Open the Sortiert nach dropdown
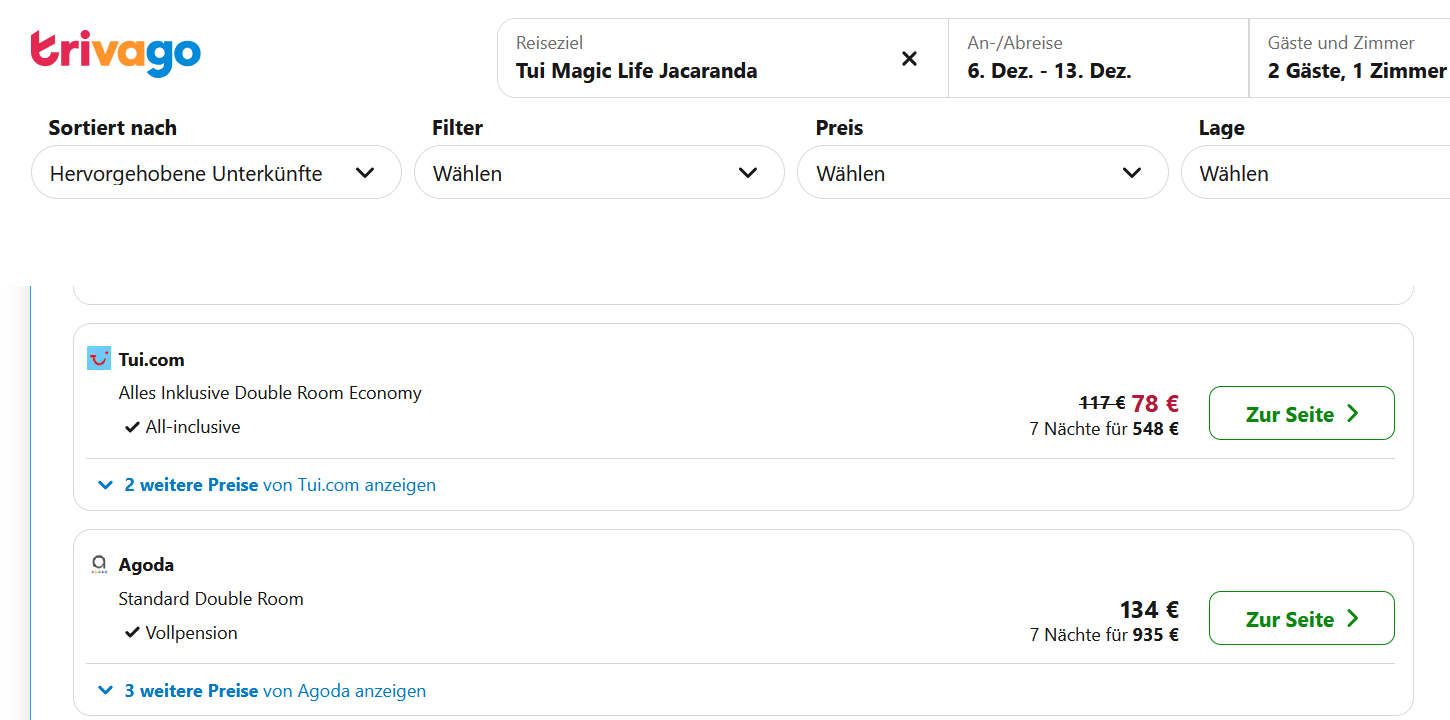This screenshot has width=1450, height=720. [x=216, y=173]
